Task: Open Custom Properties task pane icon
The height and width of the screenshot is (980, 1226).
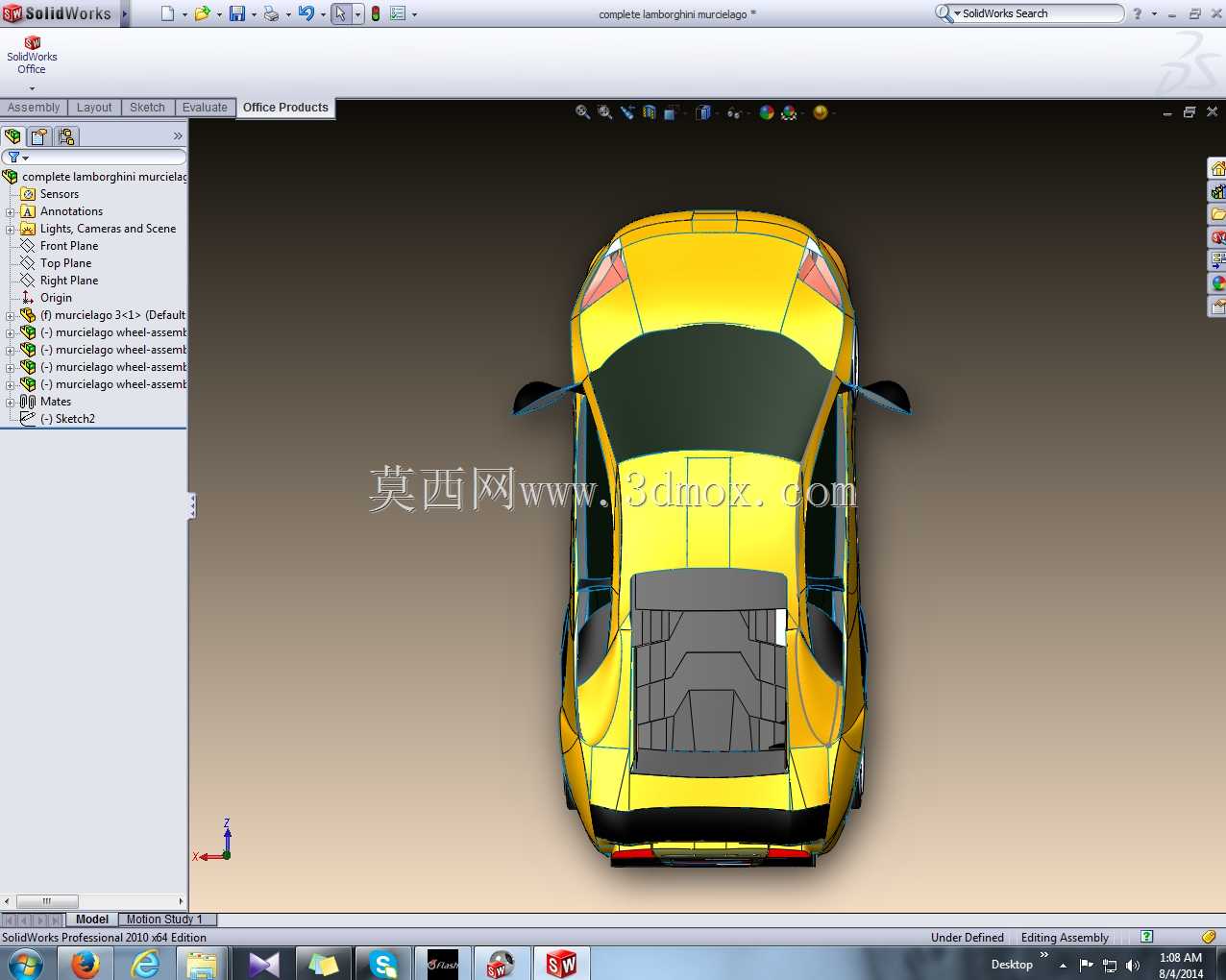Action: 1217,306
